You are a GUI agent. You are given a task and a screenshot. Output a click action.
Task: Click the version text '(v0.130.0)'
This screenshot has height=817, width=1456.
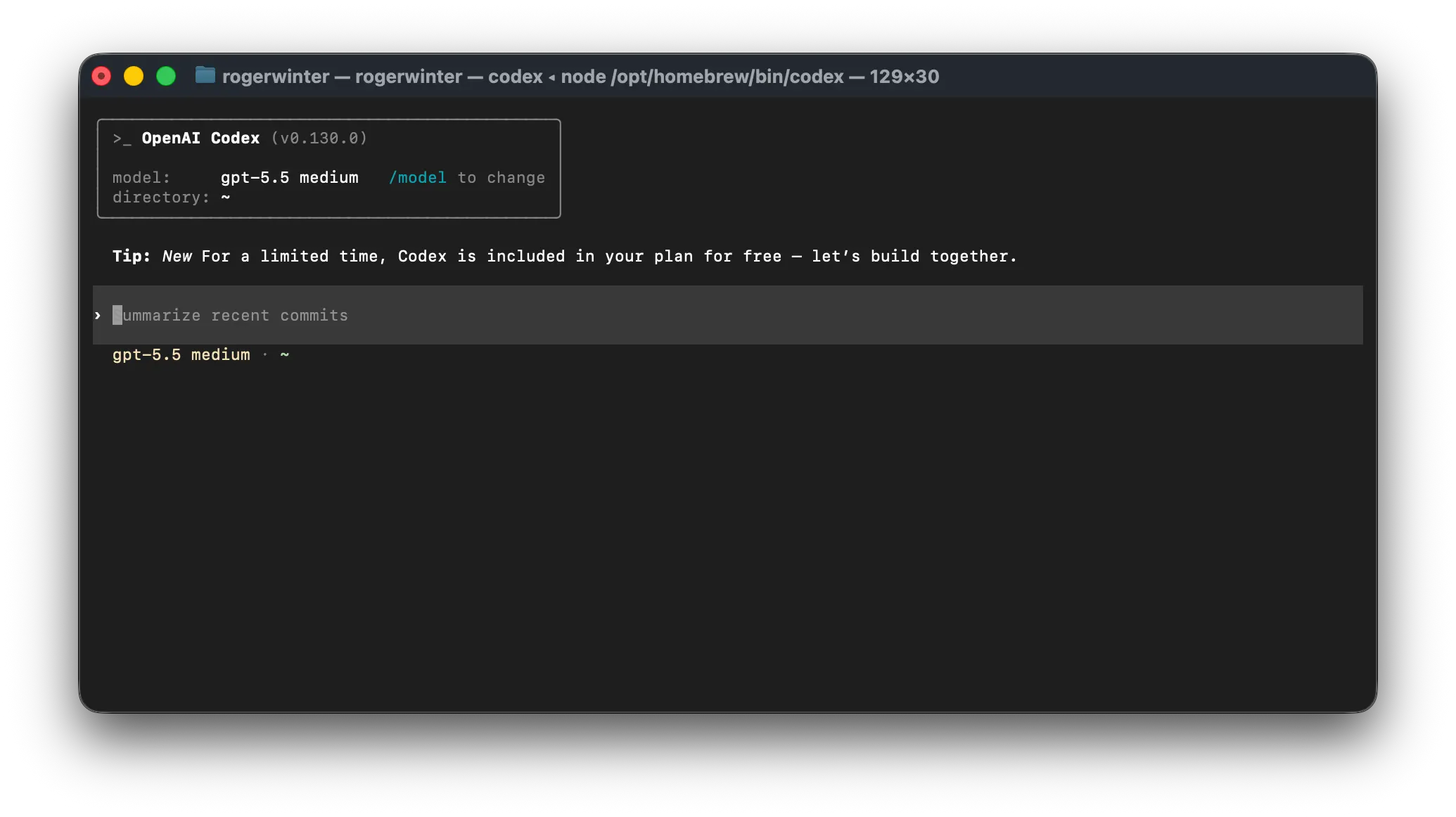pos(319,138)
